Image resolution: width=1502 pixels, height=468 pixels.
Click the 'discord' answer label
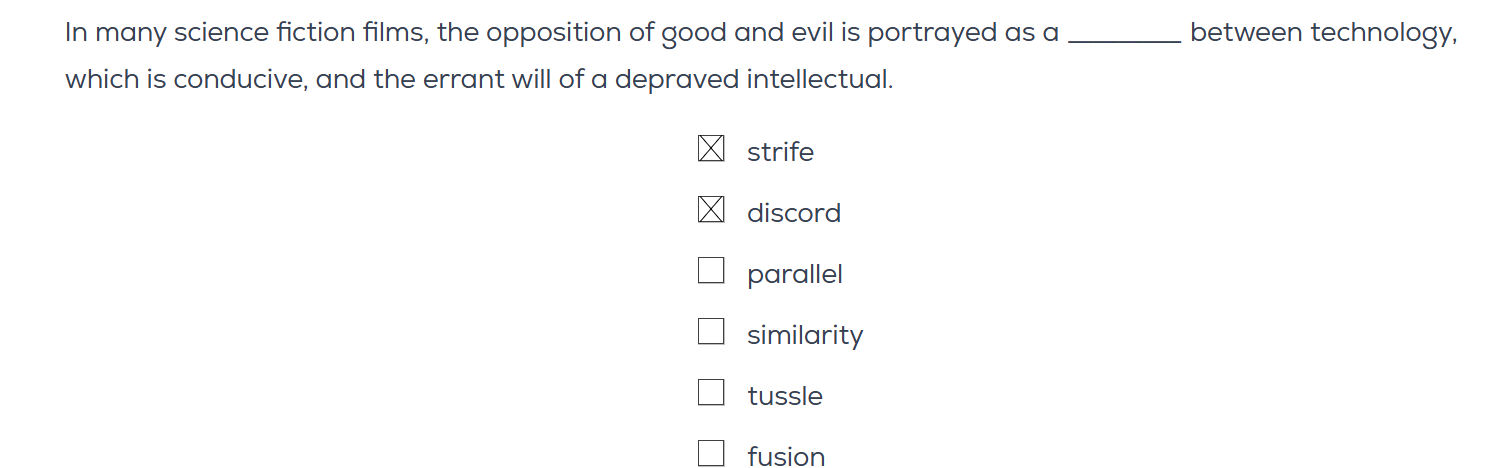pos(793,213)
